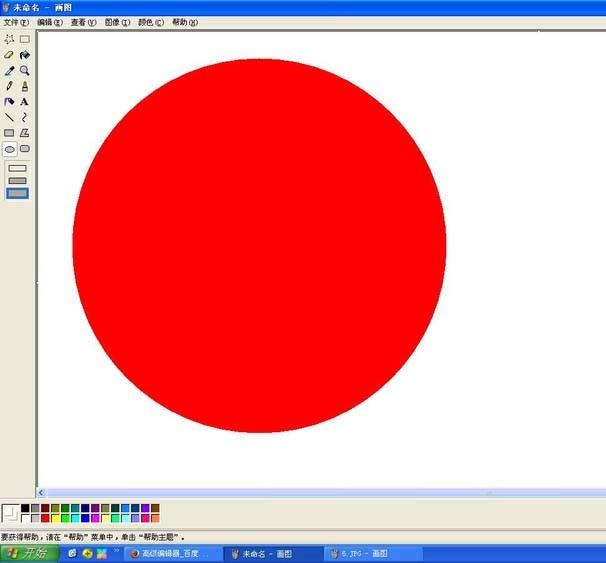Switch to the 6.JPG - 画图 taskbar window
The width and height of the screenshot is (606, 563).
[363, 553]
